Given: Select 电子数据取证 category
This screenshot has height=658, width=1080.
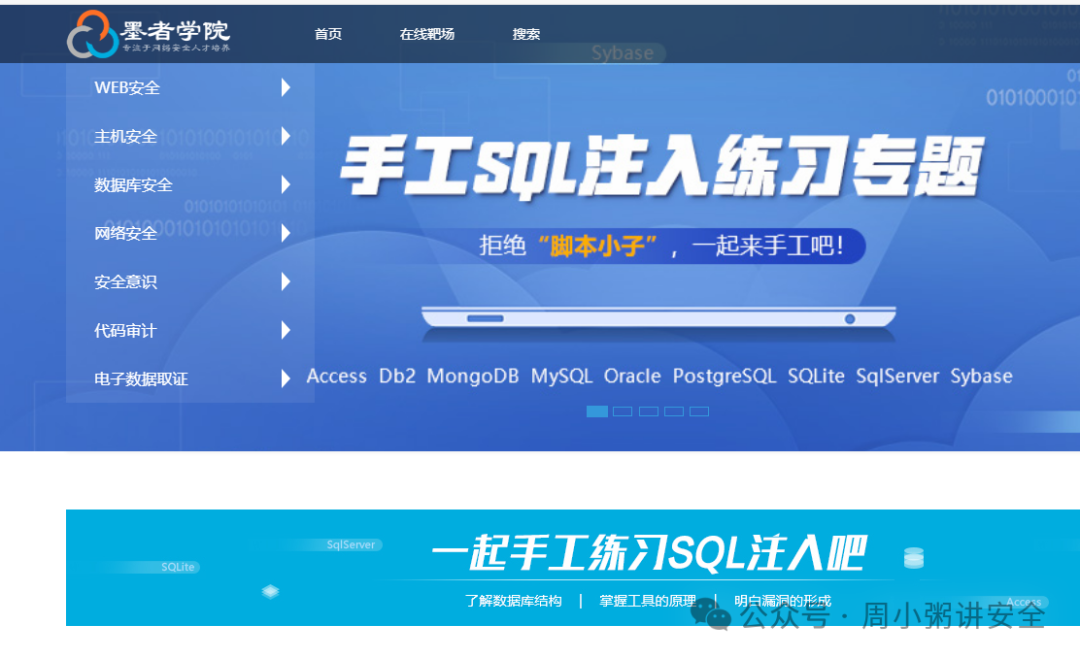Looking at the screenshot, I should 141,379.
